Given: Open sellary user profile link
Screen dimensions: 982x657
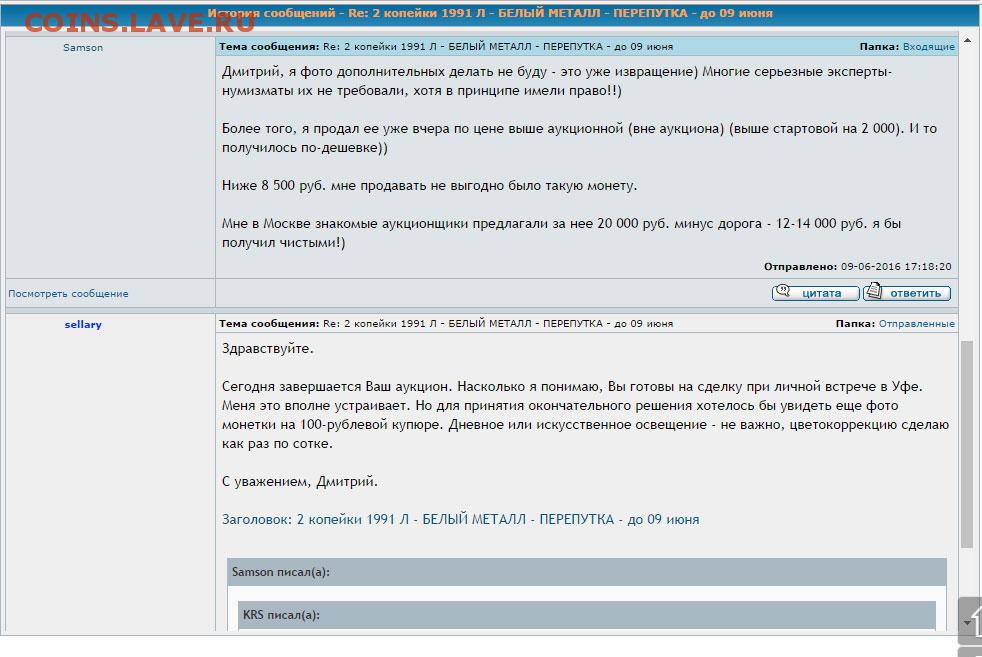Looking at the screenshot, I should tap(83, 324).
